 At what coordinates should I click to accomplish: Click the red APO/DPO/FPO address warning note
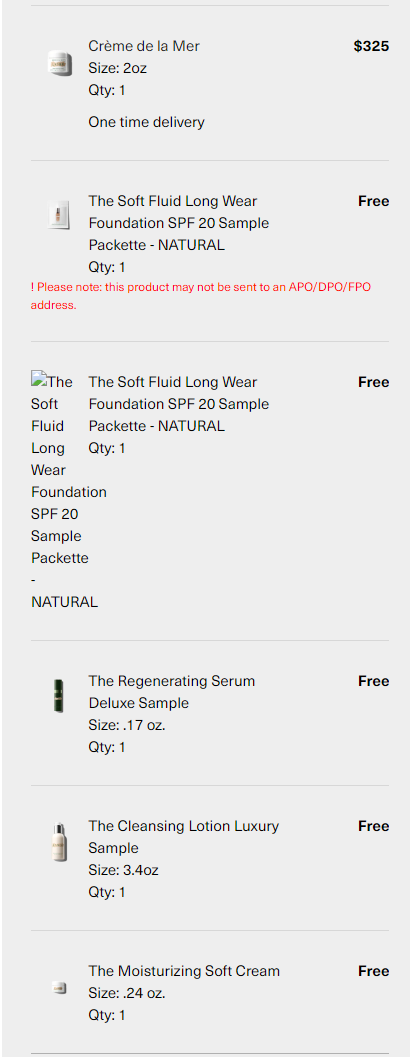(201, 296)
